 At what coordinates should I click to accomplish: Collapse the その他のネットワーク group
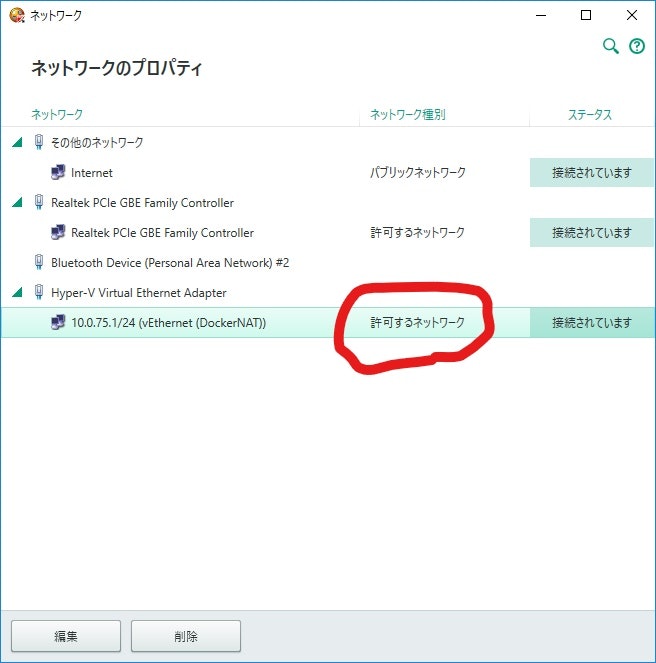[x=17, y=142]
